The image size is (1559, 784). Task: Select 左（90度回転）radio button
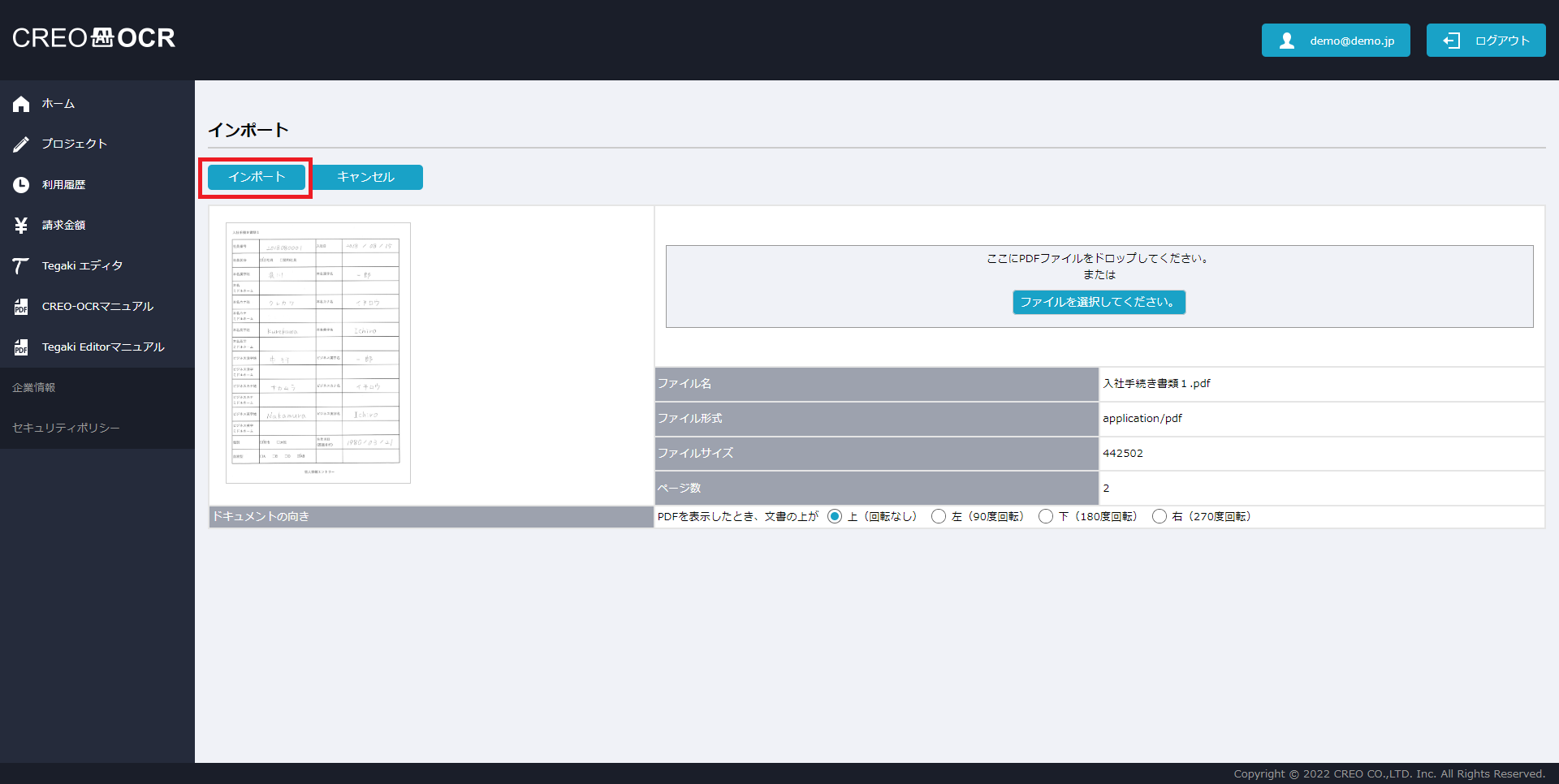tap(939, 516)
